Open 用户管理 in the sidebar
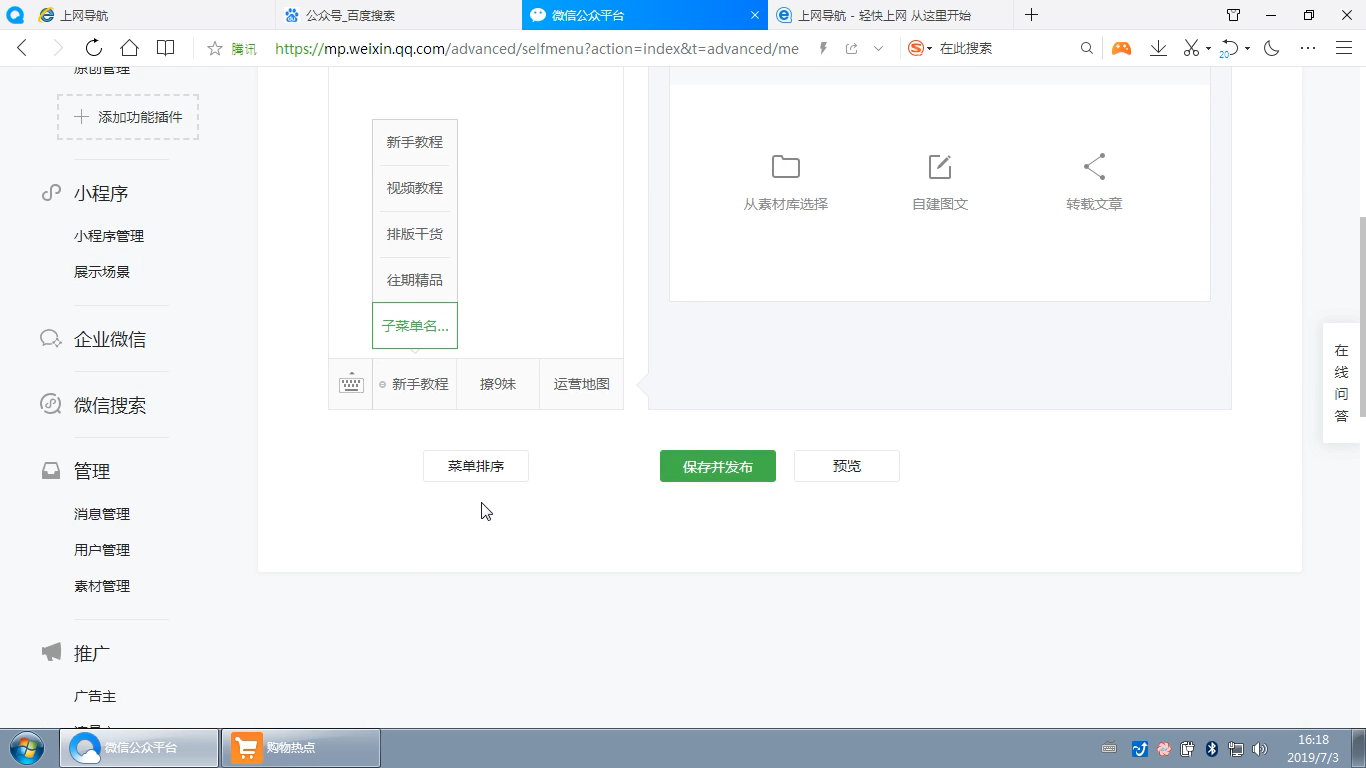 coord(102,550)
